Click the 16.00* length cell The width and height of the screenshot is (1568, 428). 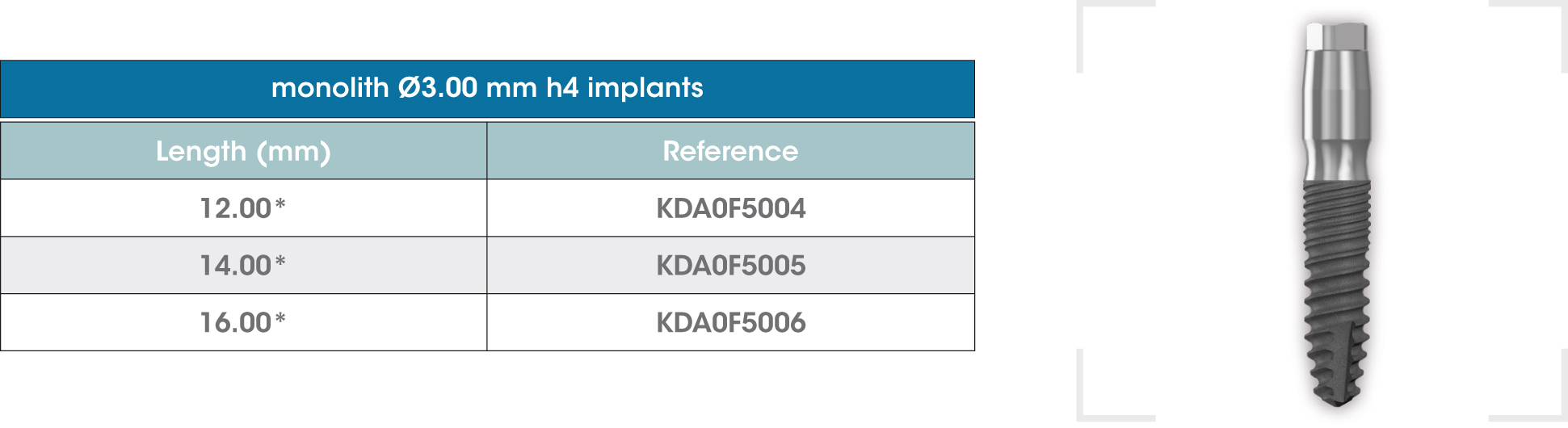(x=243, y=322)
